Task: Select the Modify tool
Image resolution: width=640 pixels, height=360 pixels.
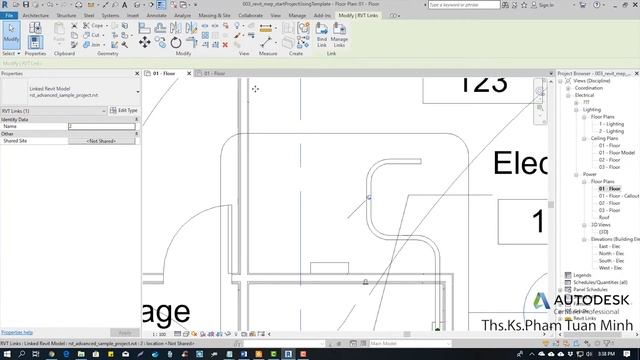Action: (11, 35)
